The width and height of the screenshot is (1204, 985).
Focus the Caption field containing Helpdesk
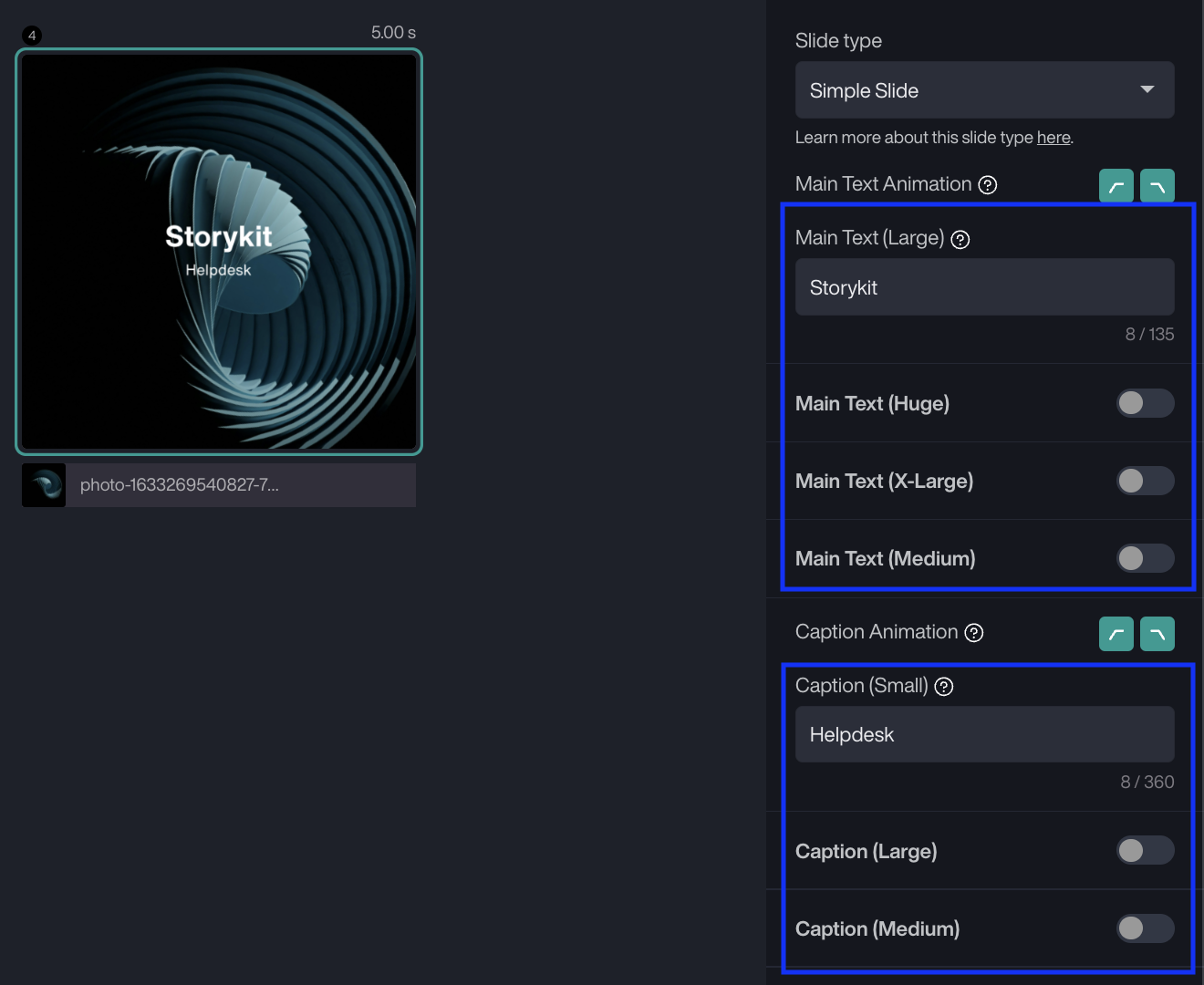984,734
